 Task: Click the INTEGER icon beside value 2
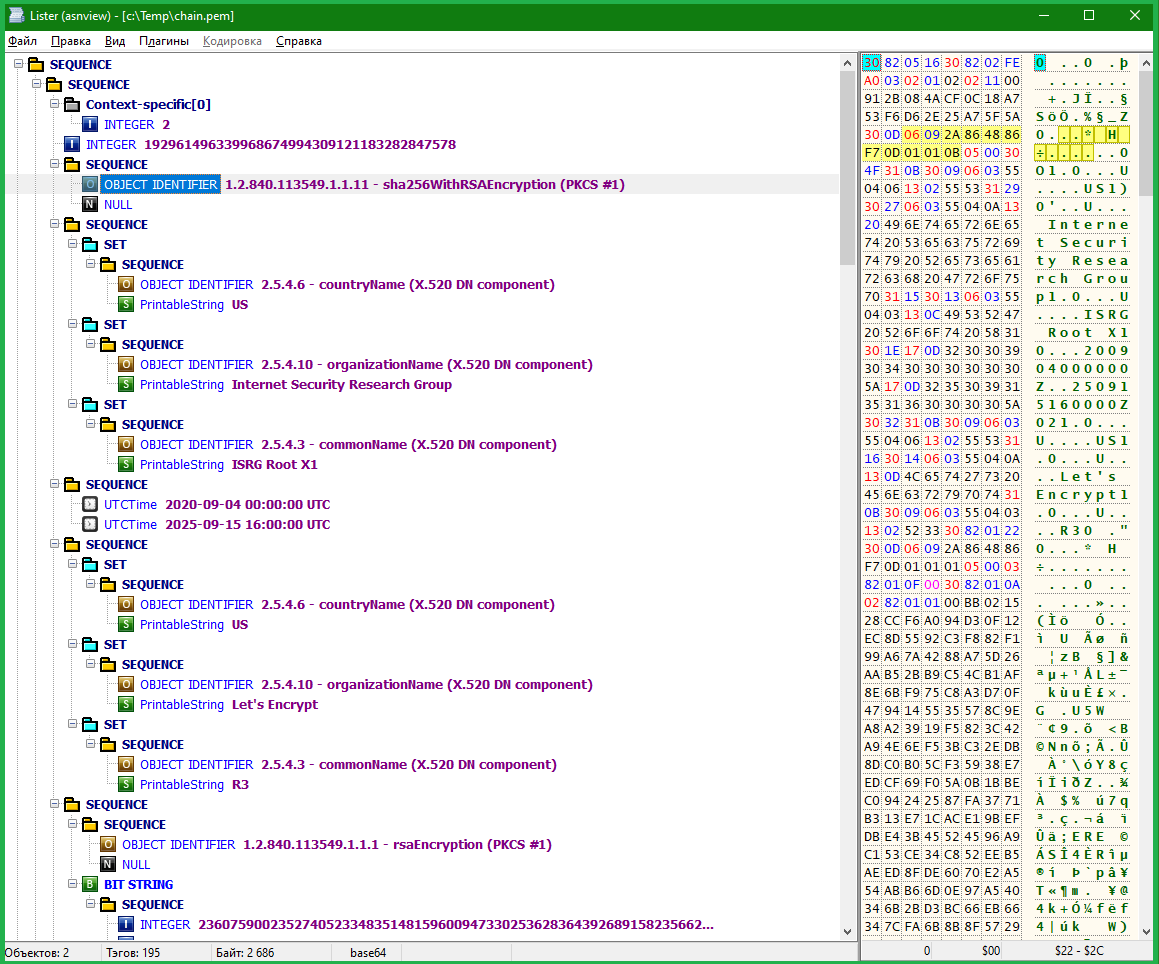90,125
